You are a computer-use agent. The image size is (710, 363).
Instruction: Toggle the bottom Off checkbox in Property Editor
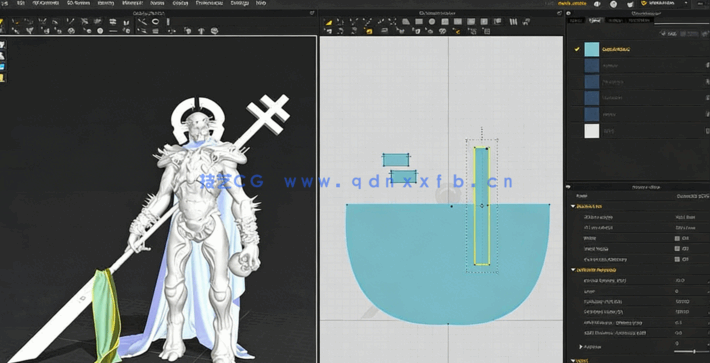coord(677,259)
